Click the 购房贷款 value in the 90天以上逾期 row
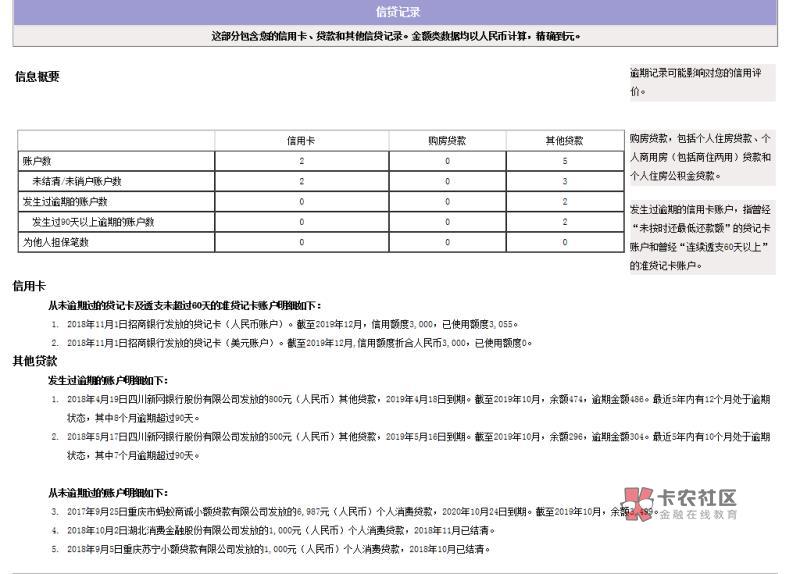800x574 pixels. pos(447,222)
